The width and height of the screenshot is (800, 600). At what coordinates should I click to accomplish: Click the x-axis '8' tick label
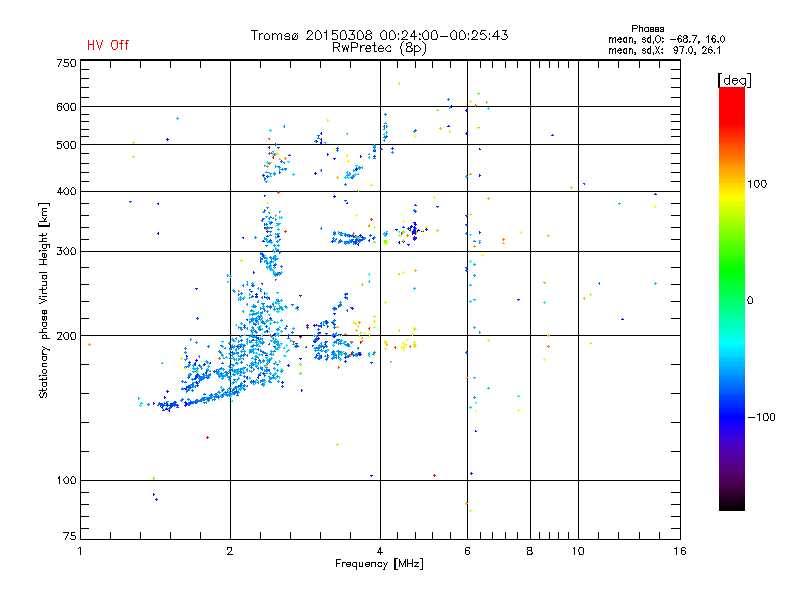pos(530,551)
